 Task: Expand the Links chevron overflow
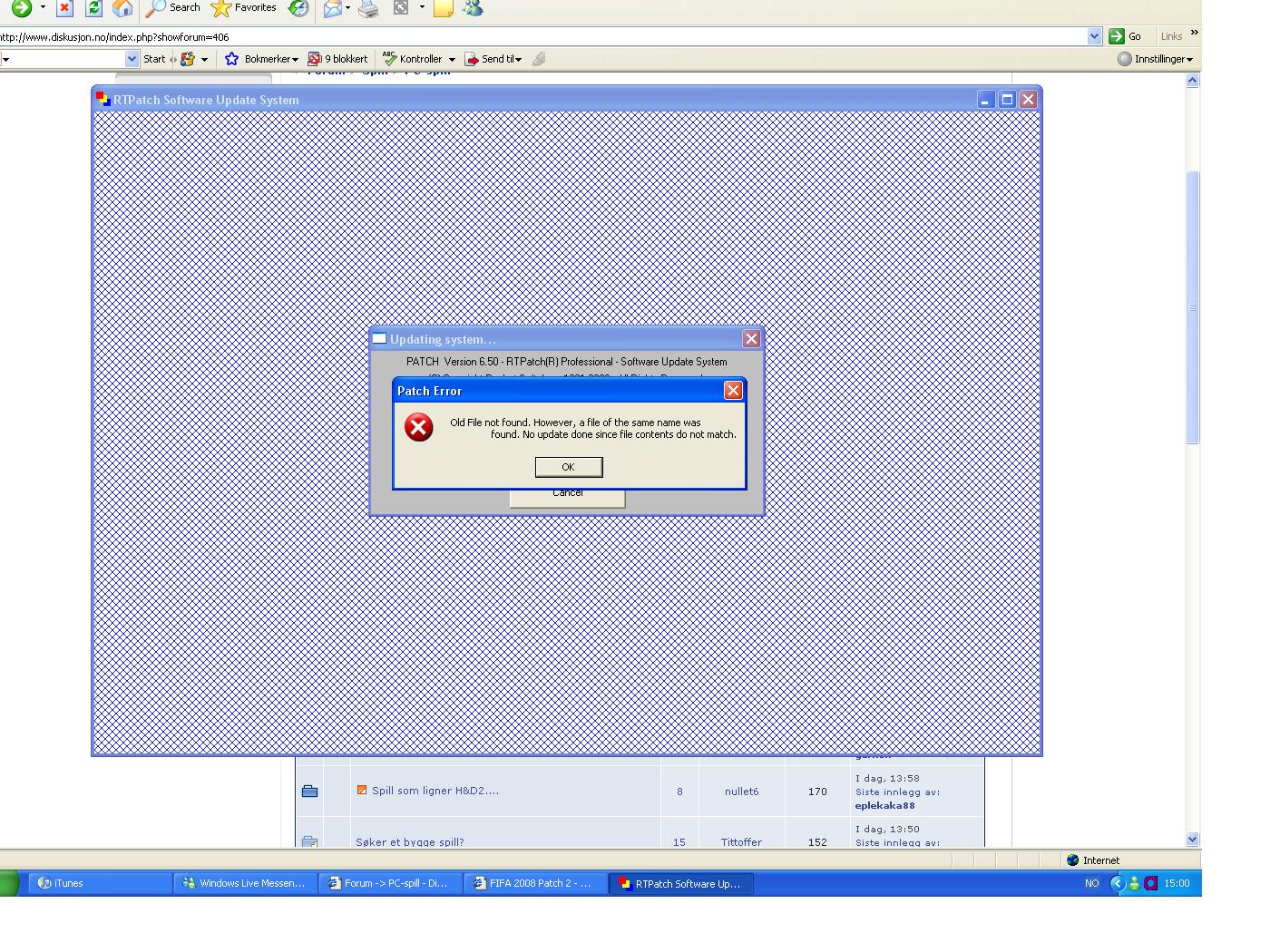(1194, 33)
